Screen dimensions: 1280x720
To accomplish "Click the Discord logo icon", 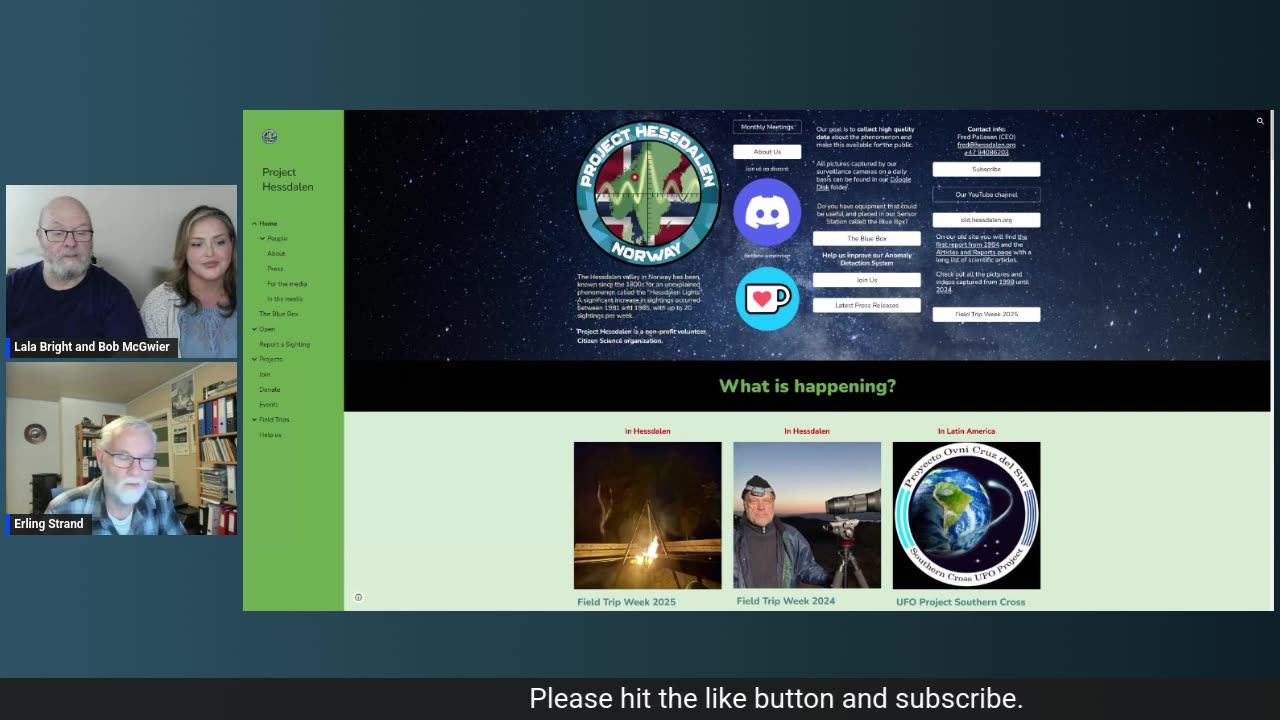I will tap(767, 212).
